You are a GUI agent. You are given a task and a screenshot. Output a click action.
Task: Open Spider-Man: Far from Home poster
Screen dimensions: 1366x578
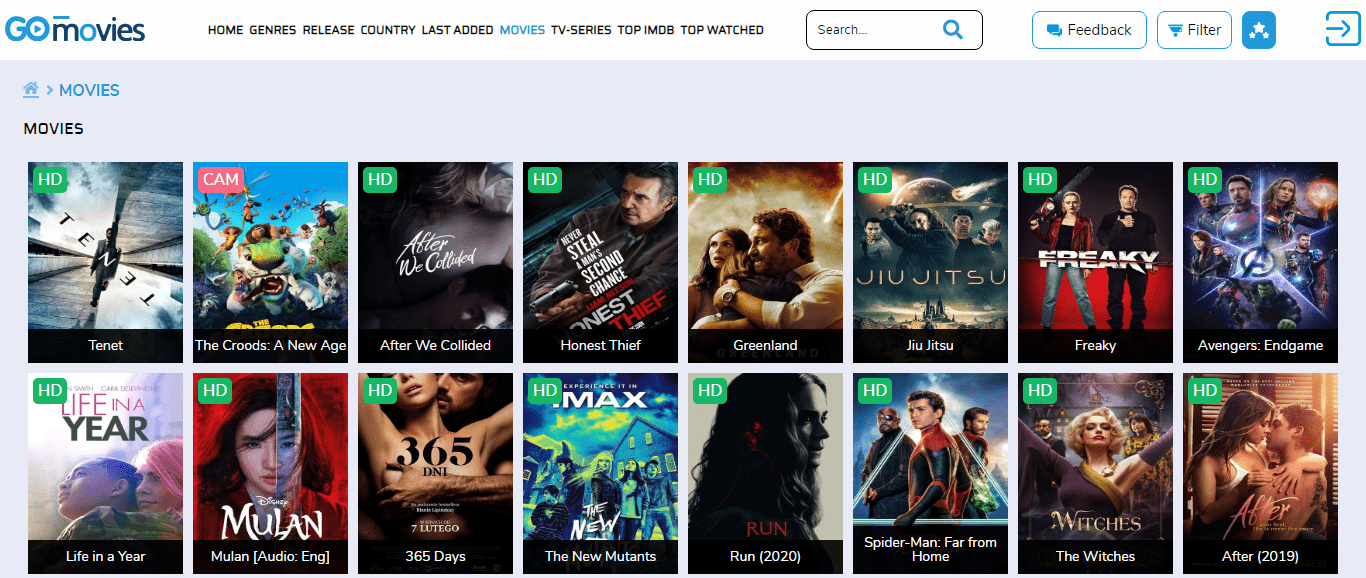(930, 473)
